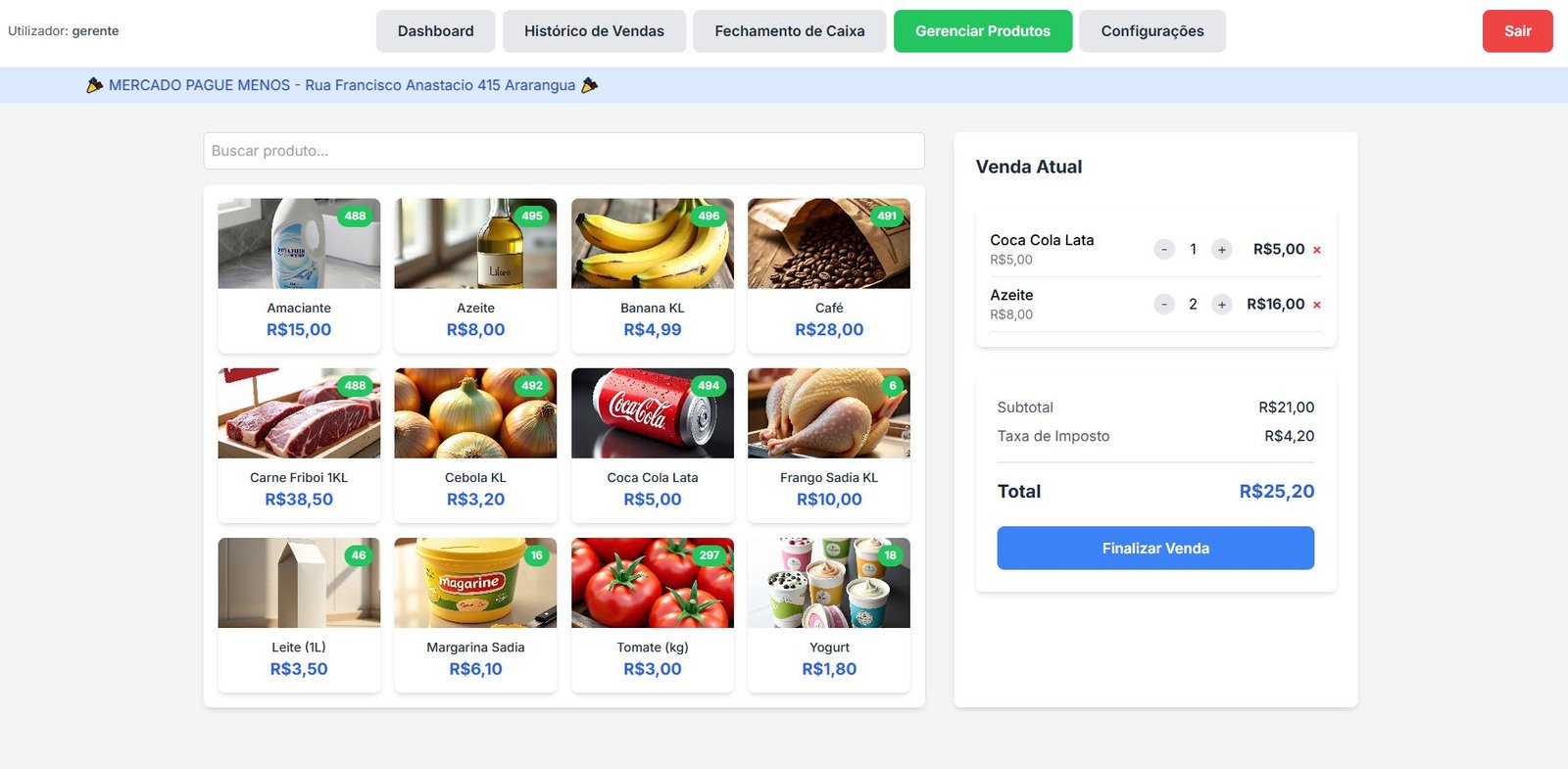Increase Azeite quantity by one

click(x=1221, y=305)
